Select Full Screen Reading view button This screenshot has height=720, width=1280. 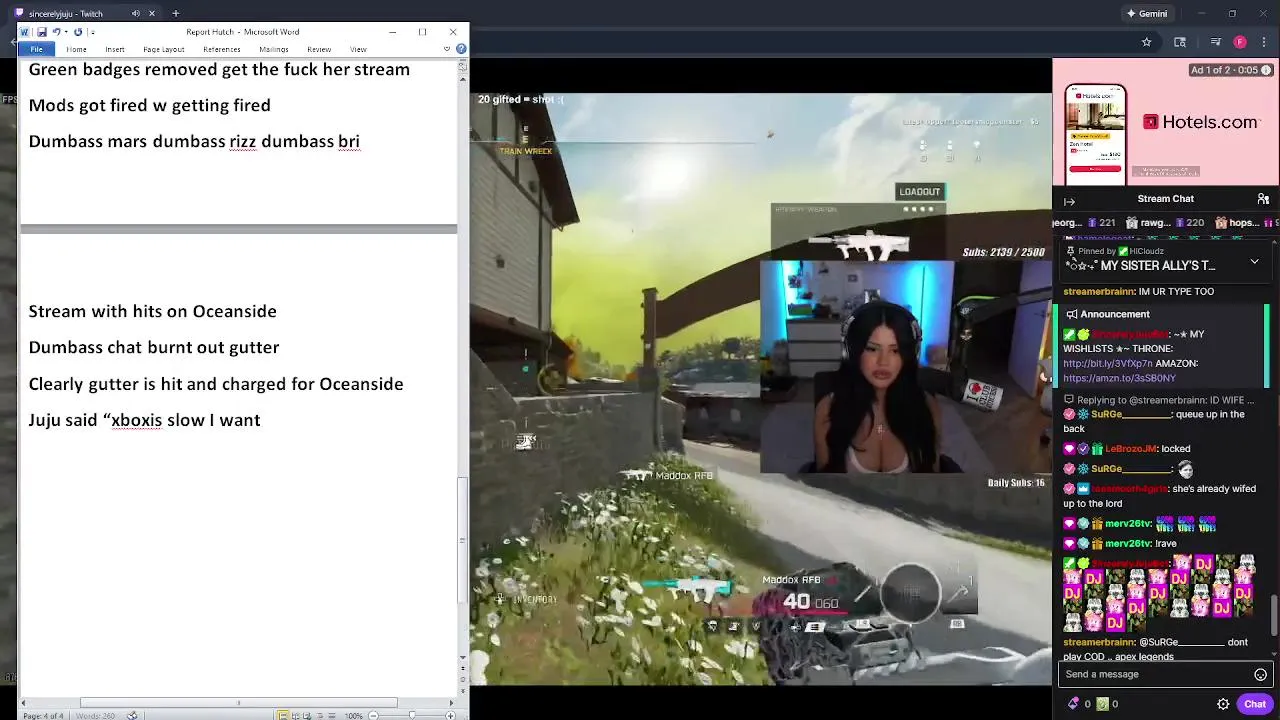[295, 715]
